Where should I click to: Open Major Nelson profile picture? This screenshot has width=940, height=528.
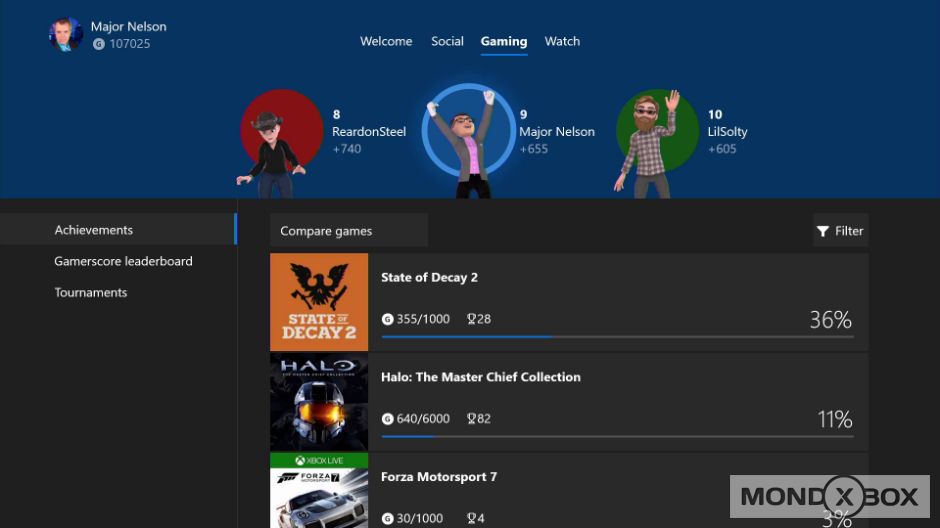pyautogui.click(x=66, y=34)
